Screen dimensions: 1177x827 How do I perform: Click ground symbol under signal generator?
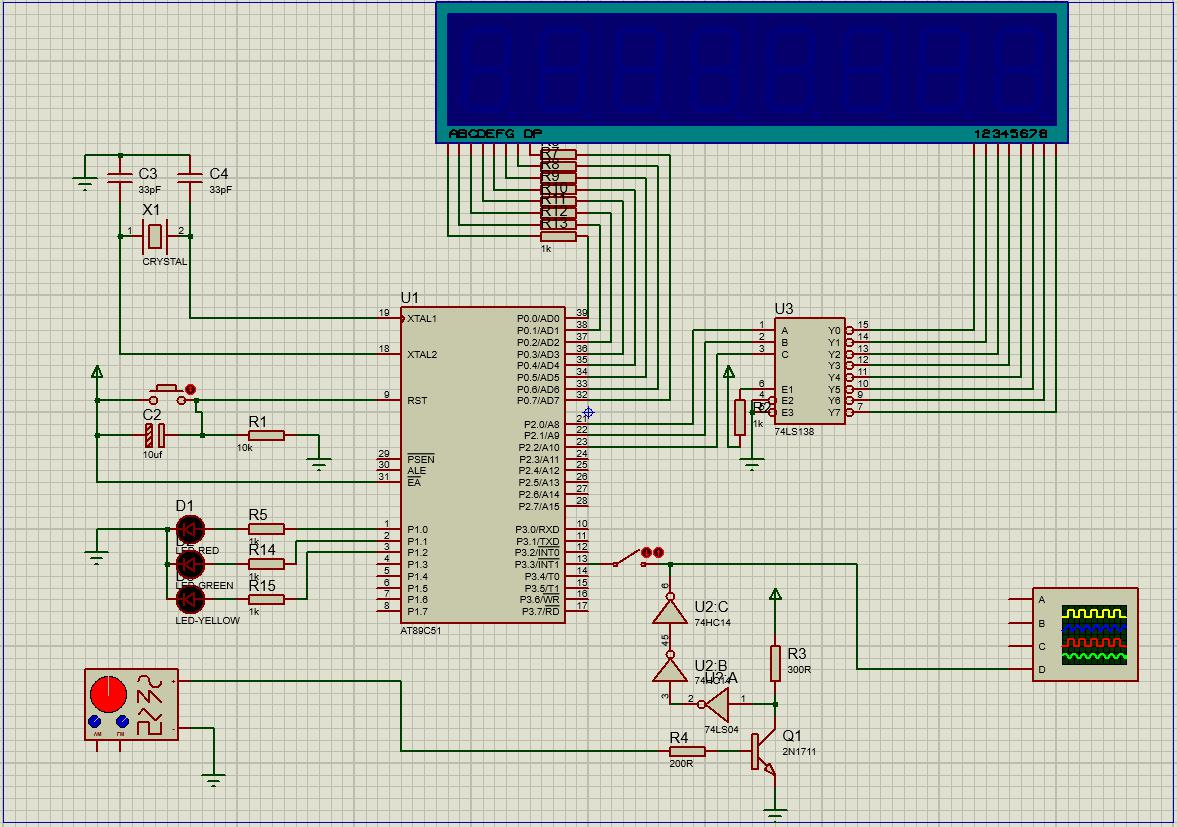click(x=214, y=779)
